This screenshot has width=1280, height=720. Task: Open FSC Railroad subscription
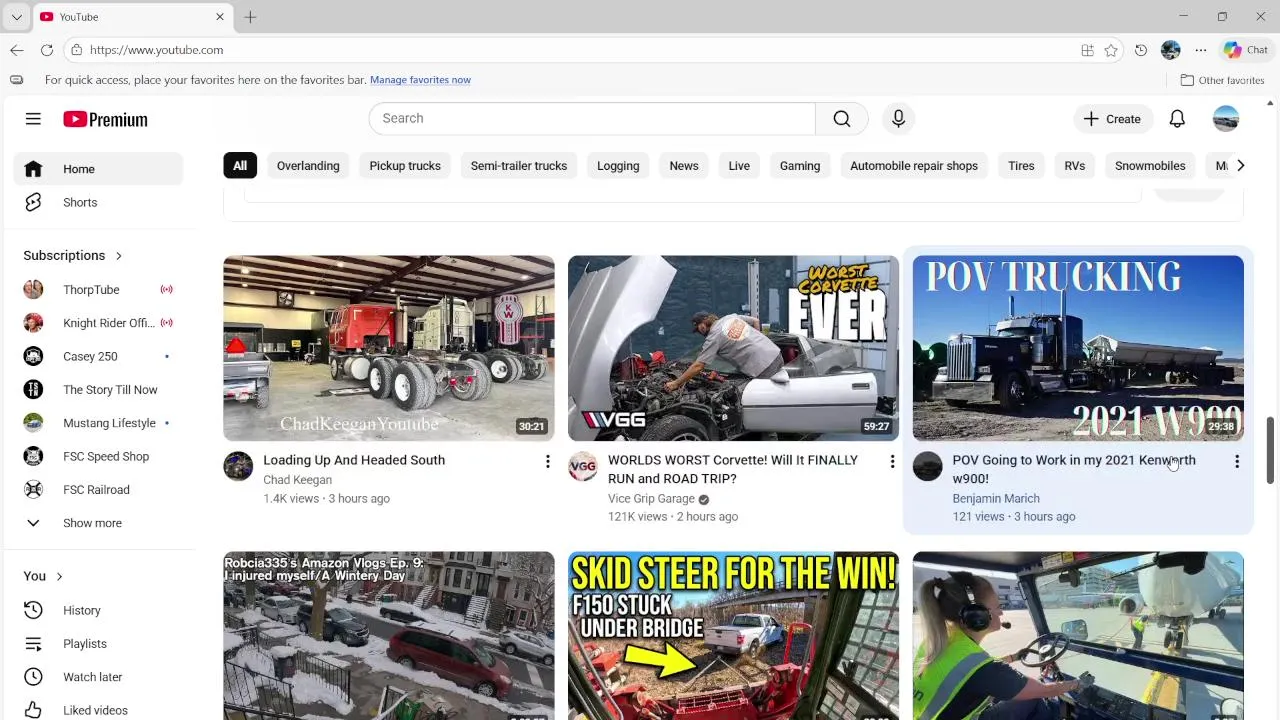(98, 490)
